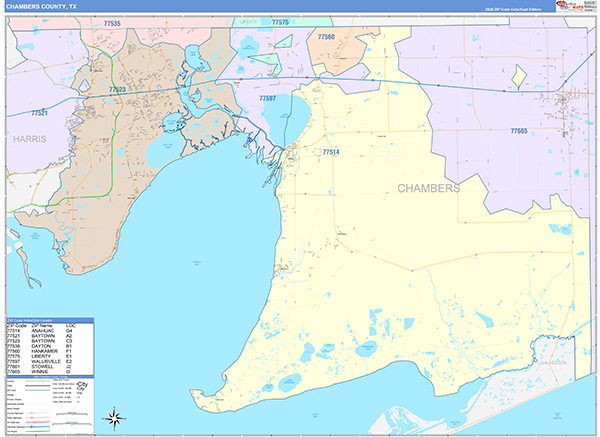This screenshot has height=437, width=600.
Task: Select the WALLISVILLE row in the ZIP index
Action: (x=50, y=361)
